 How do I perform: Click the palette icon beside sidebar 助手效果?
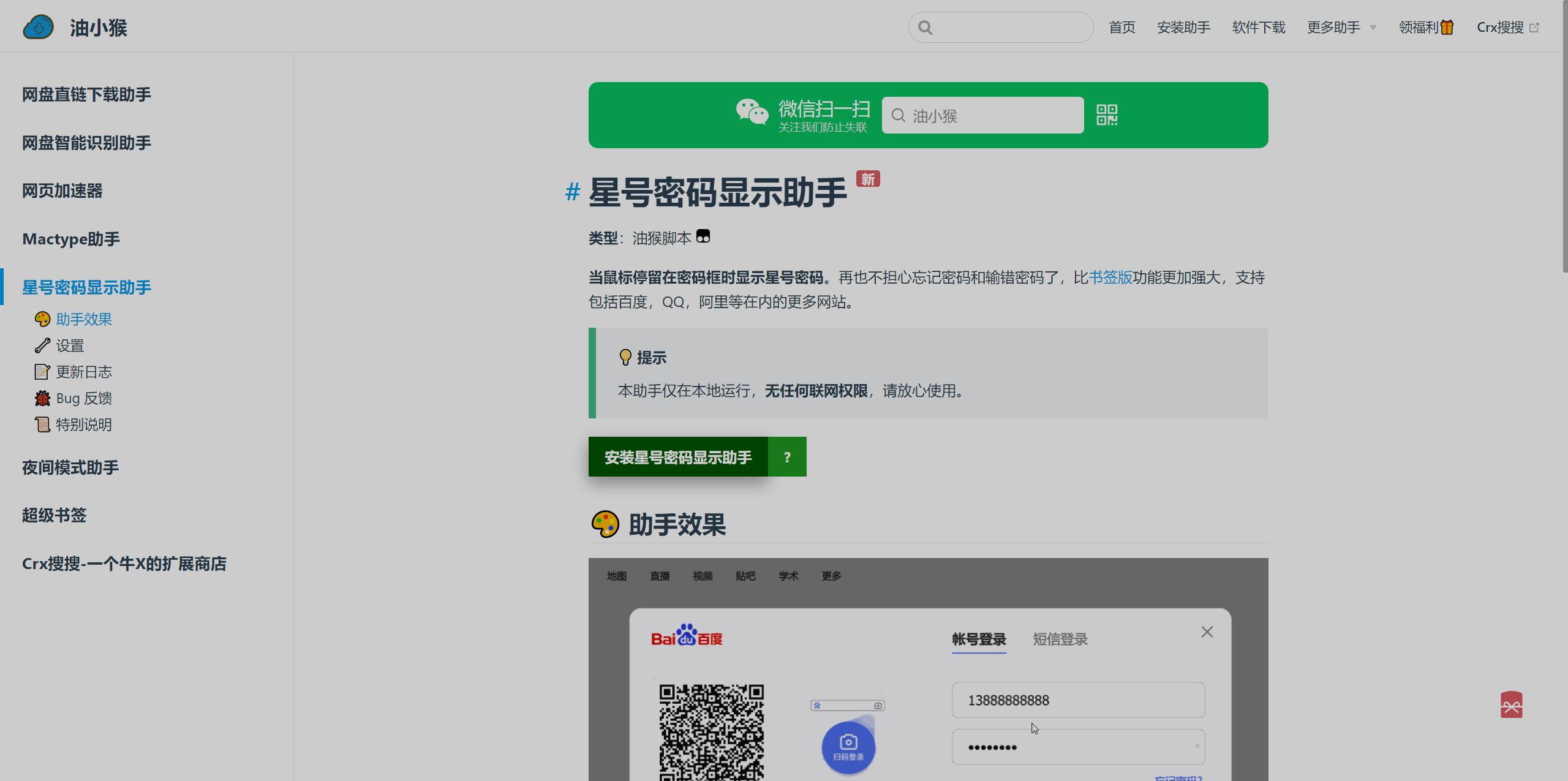pos(42,319)
